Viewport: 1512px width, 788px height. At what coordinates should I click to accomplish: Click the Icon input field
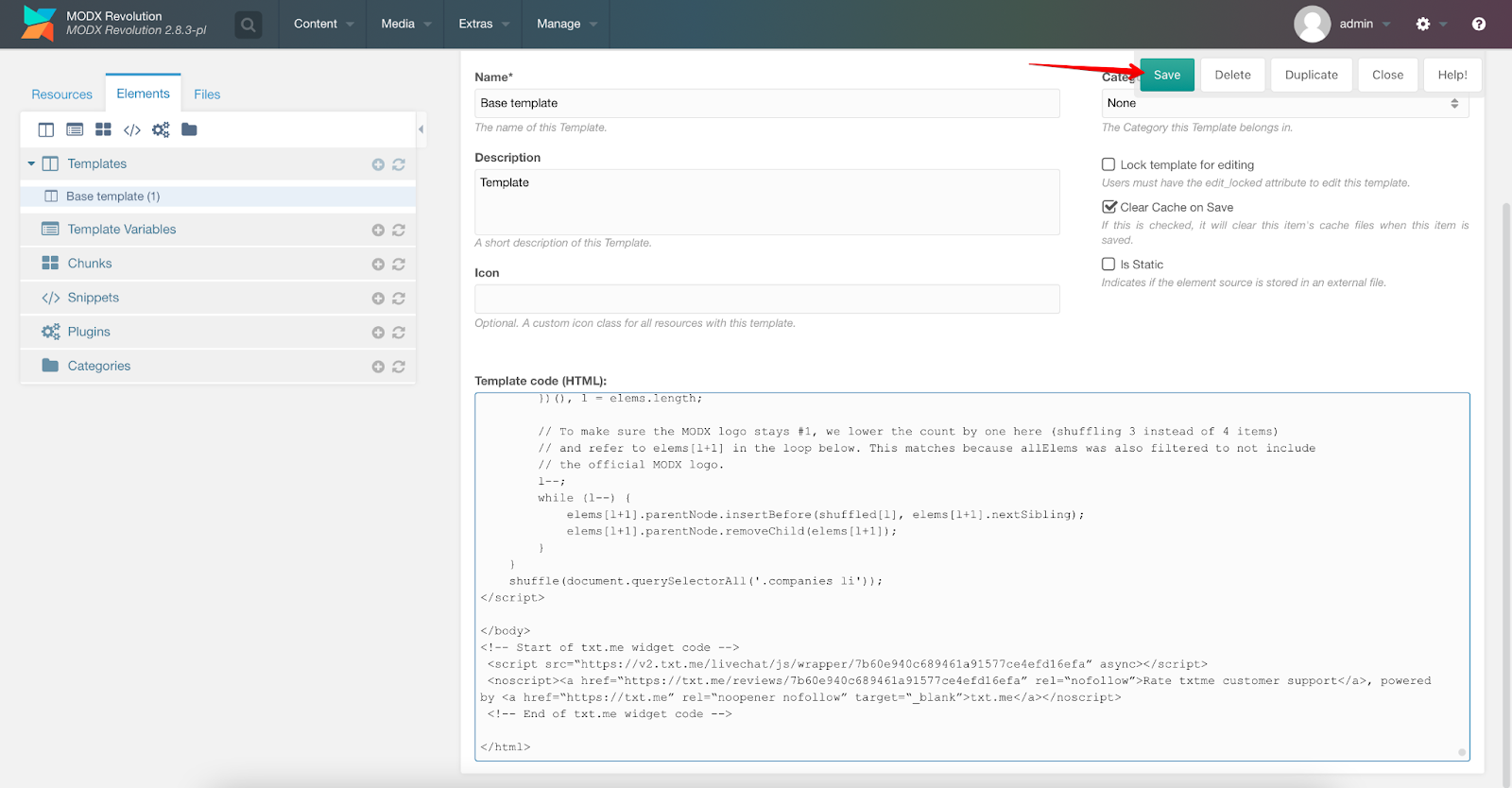point(767,299)
